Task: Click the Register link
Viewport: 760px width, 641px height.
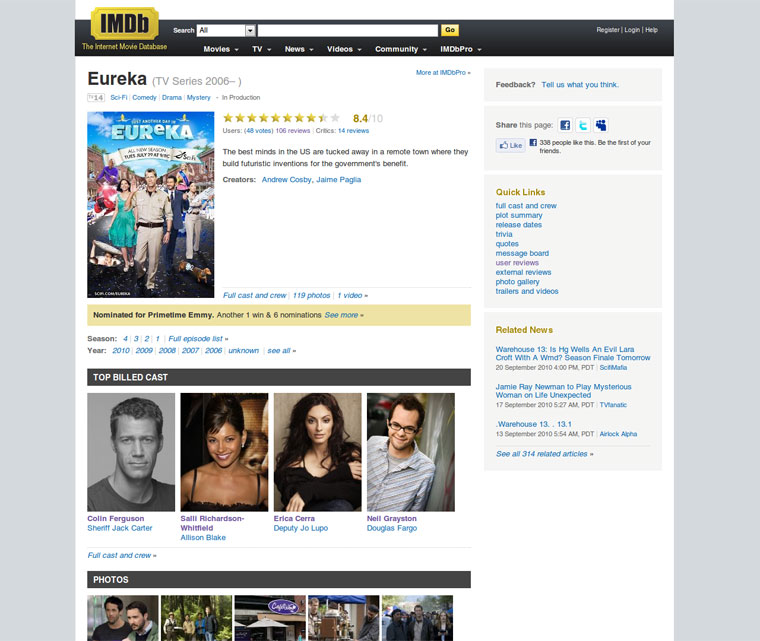Action: pyautogui.click(x=608, y=30)
